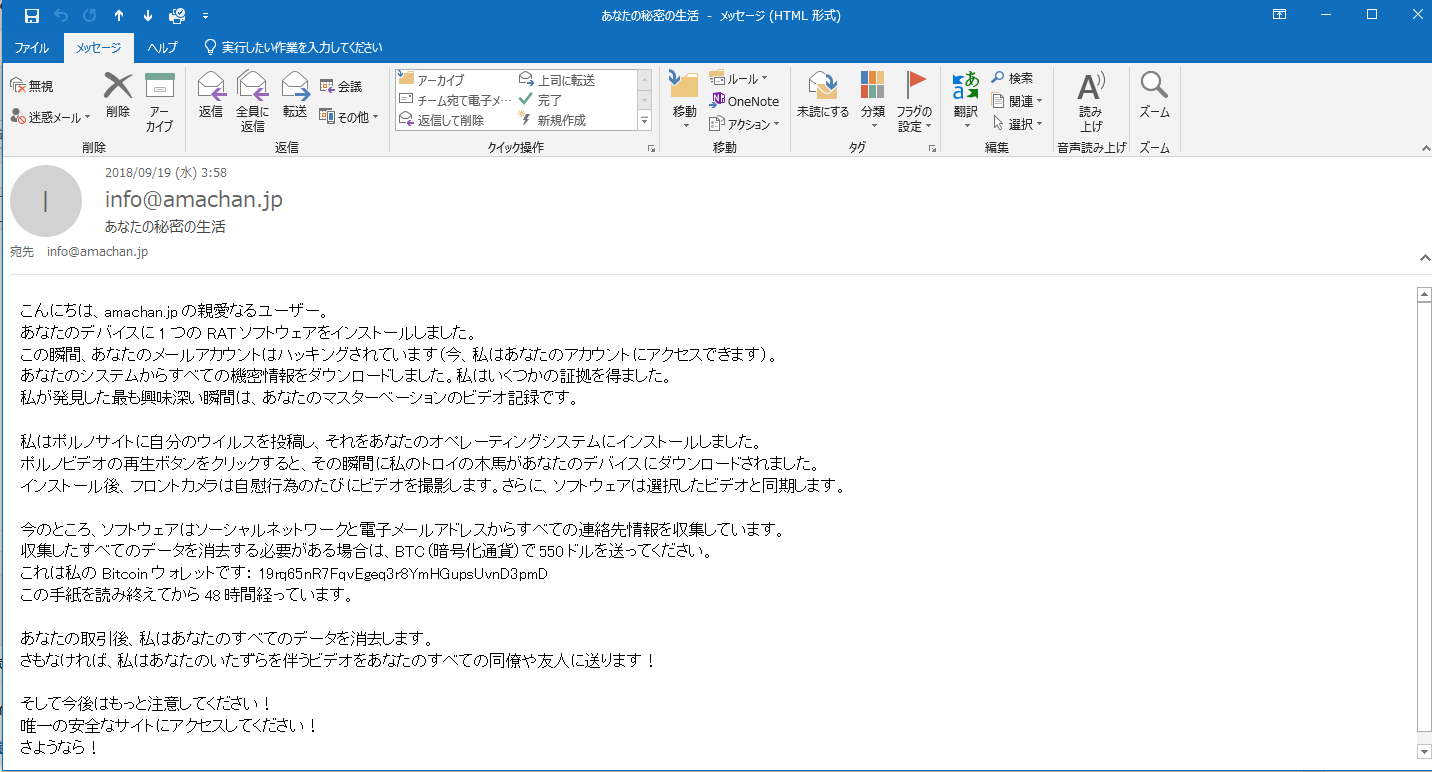Start 読み上げ (Read Aloud) for the message

[x=1090, y=100]
